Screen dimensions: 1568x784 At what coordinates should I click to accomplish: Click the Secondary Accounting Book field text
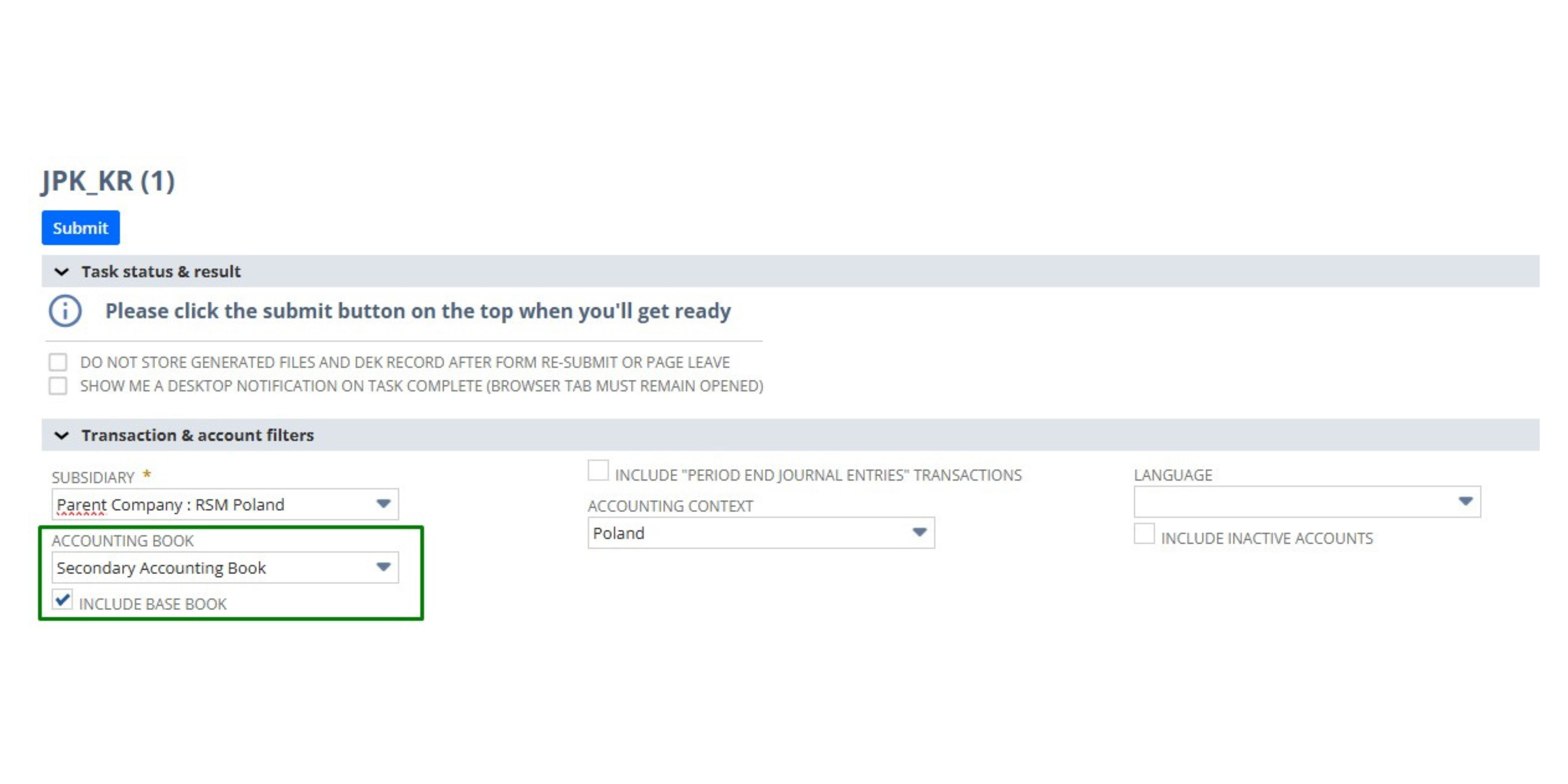pos(161,568)
